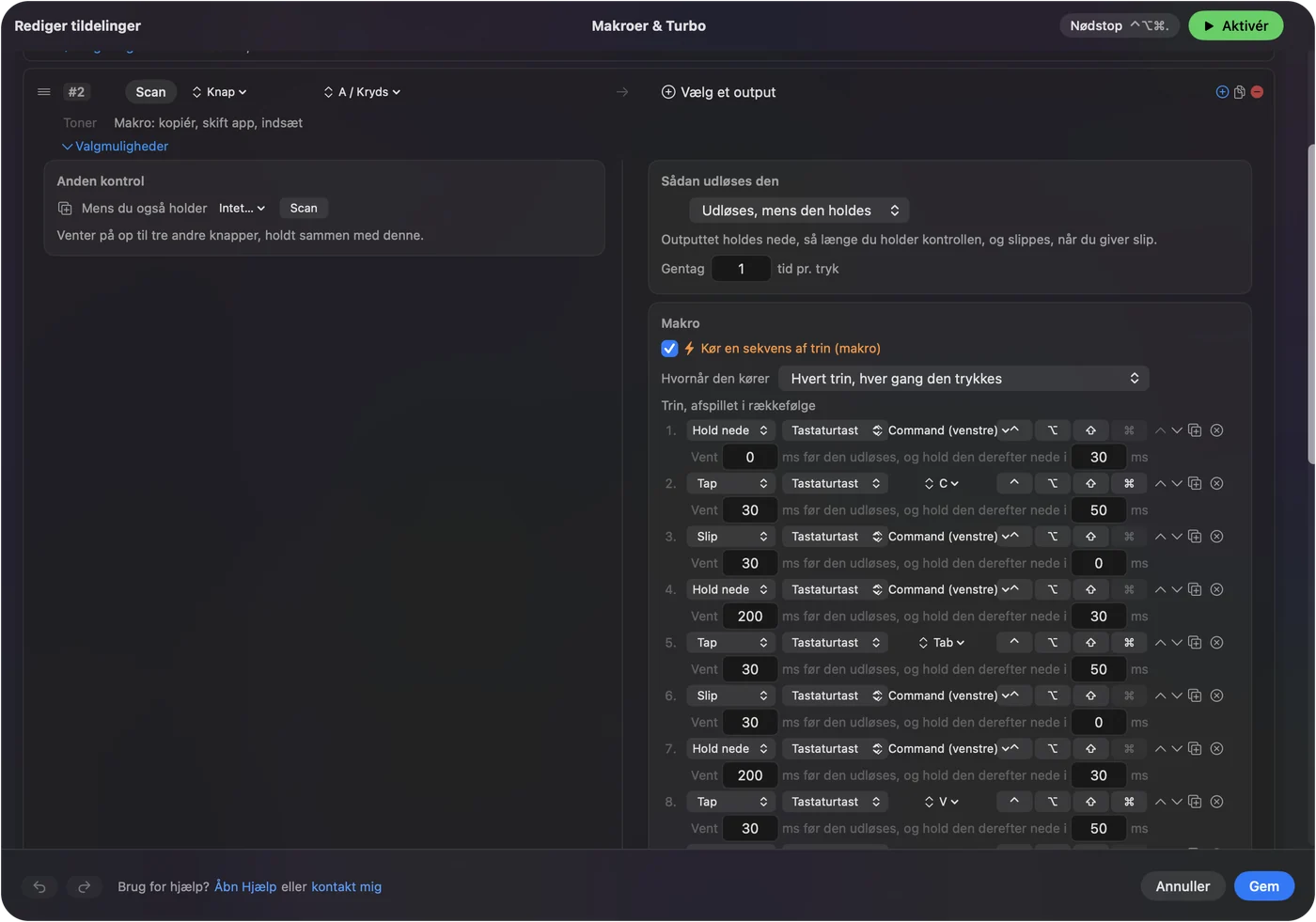Click the Aktivér button
The image size is (1316, 922).
[1236, 26]
